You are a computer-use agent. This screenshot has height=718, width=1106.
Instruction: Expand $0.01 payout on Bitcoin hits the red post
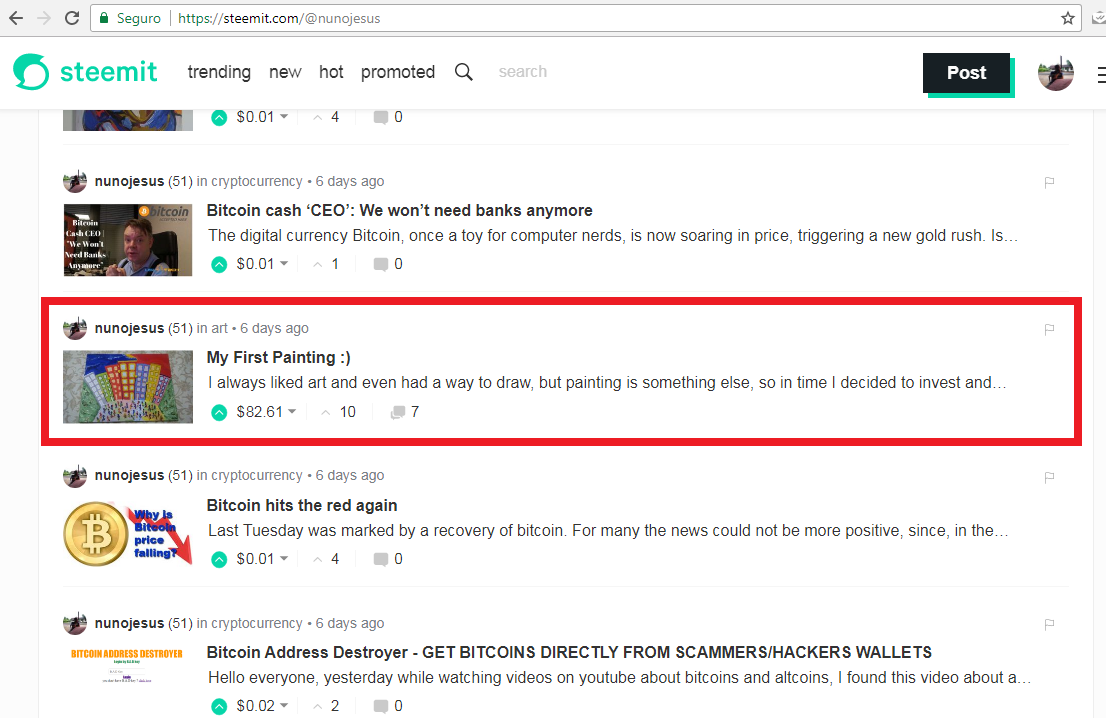pyautogui.click(x=262, y=559)
